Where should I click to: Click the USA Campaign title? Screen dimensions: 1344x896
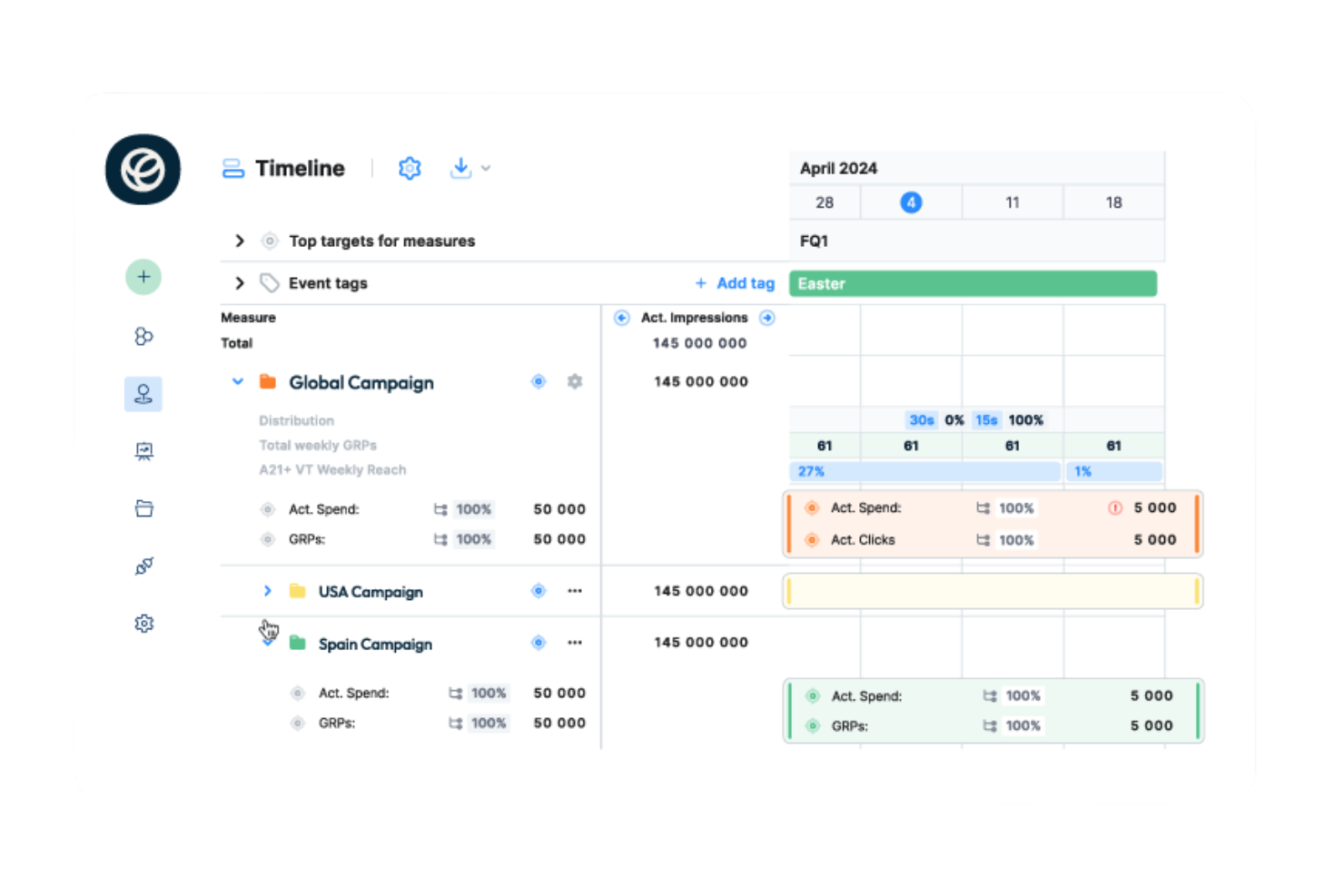[371, 592]
